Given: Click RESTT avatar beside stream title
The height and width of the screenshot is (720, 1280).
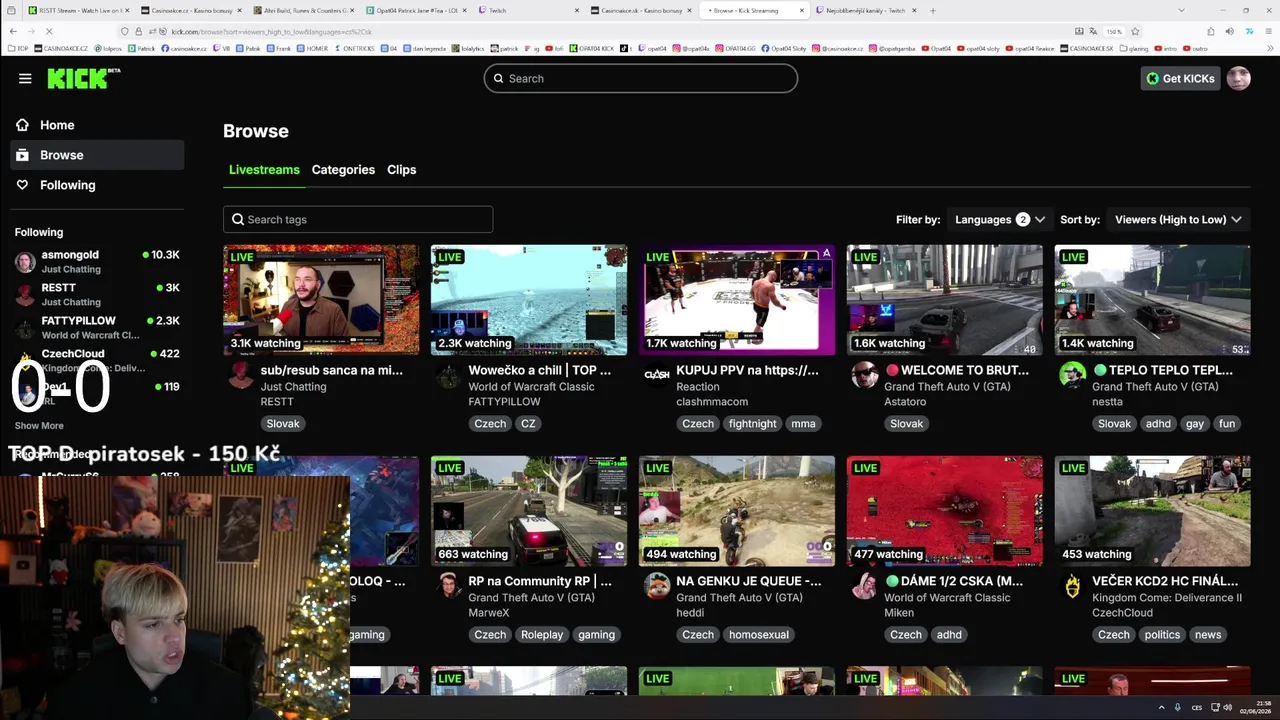Looking at the screenshot, I should pos(241,375).
